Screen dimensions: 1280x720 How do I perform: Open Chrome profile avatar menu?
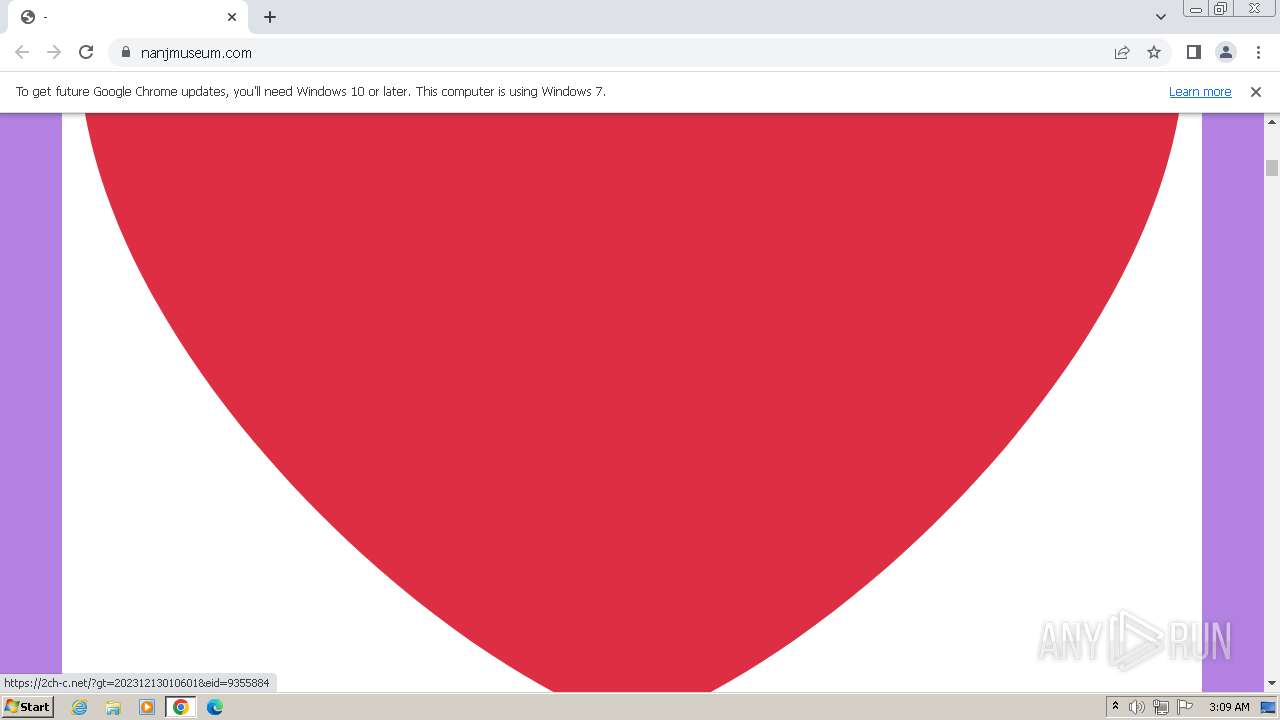(1225, 52)
